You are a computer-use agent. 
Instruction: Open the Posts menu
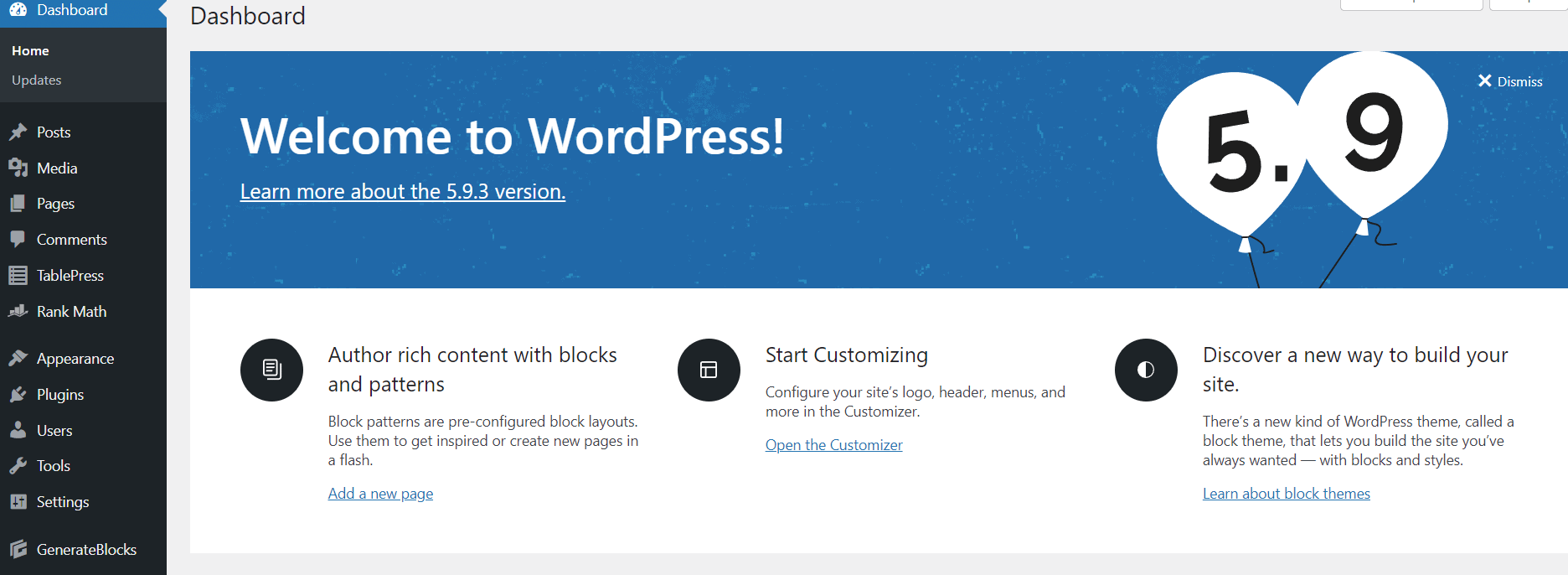click(x=83, y=132)
